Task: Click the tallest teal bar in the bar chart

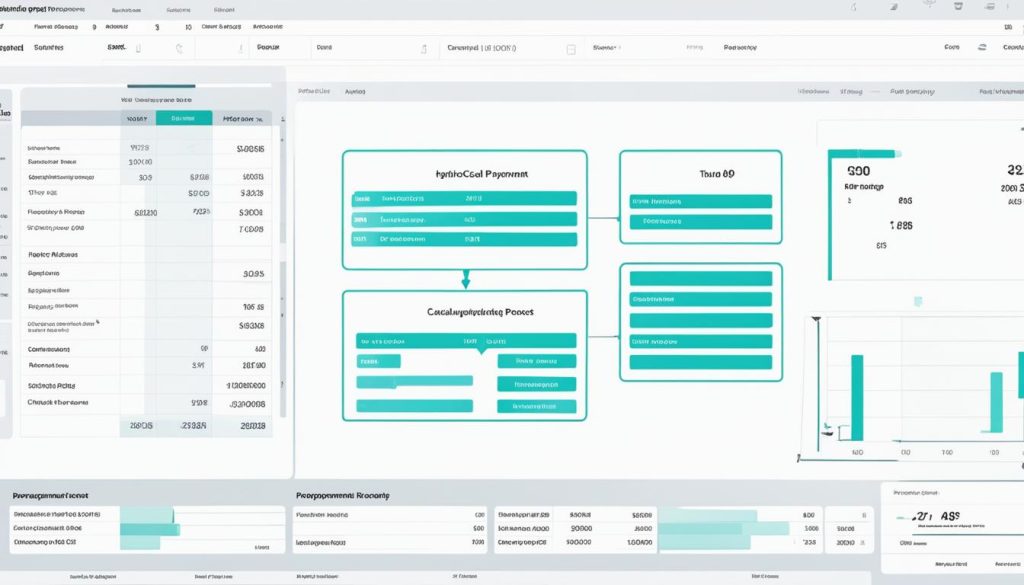Action: tap(857, 397)
